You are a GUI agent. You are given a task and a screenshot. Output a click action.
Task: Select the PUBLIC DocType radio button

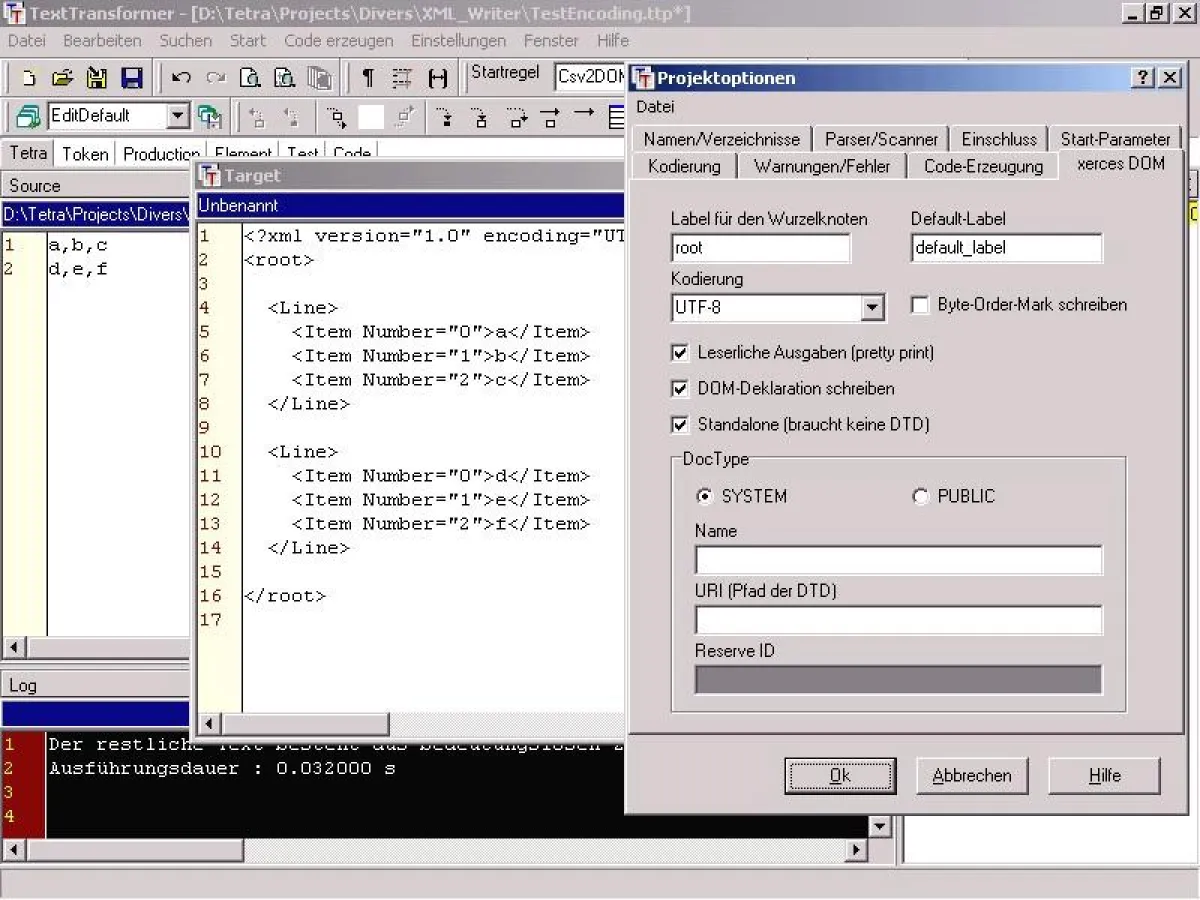(920, 496)
